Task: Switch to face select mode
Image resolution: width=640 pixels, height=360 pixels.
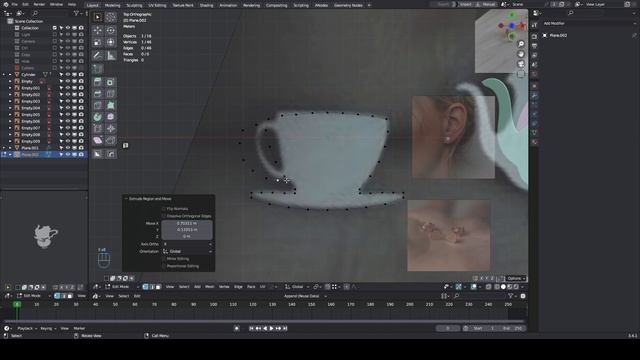Action: click(x=158, y=287)
